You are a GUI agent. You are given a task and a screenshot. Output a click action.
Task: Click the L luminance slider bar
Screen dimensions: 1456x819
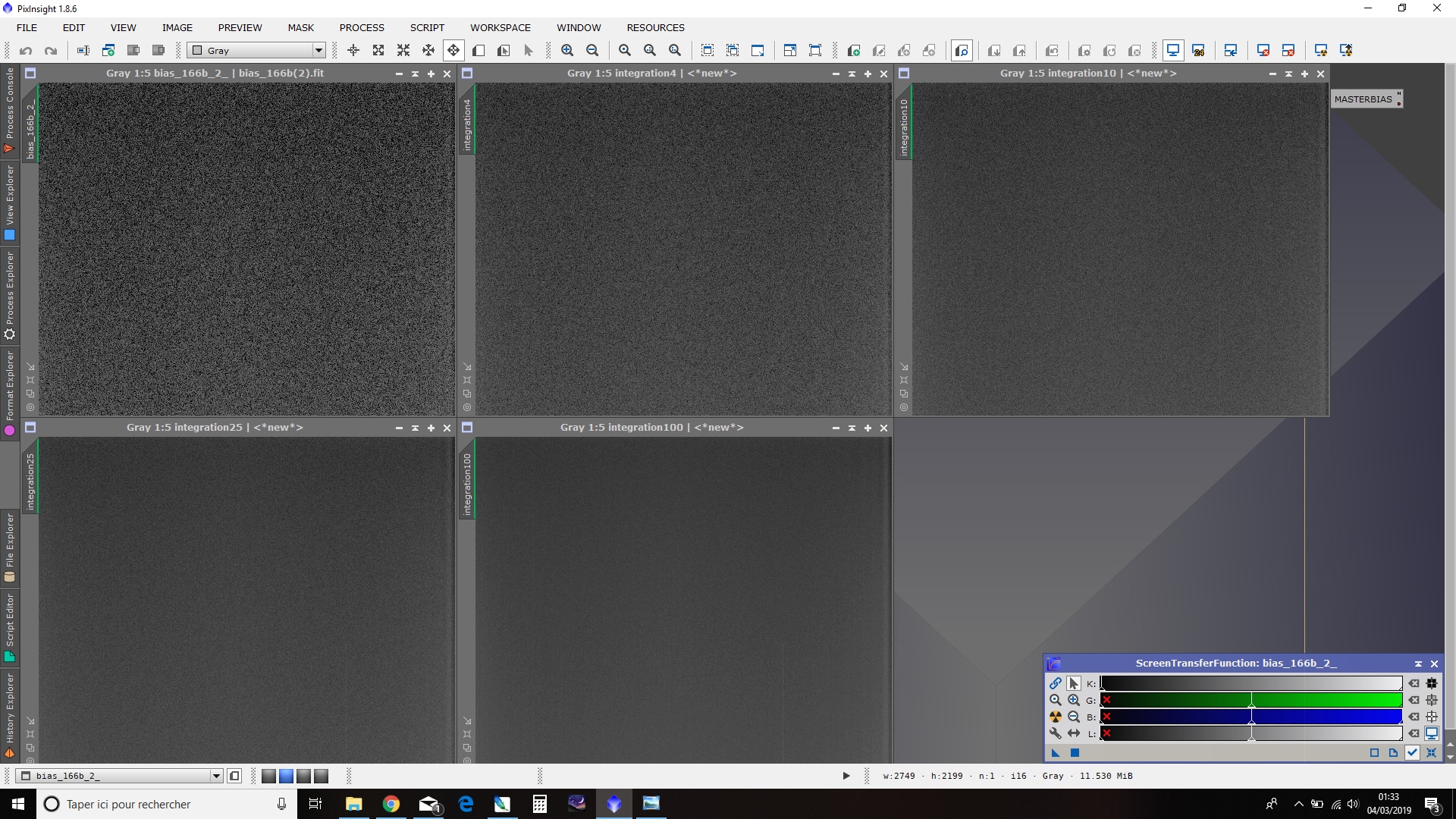pos(1251,733)
